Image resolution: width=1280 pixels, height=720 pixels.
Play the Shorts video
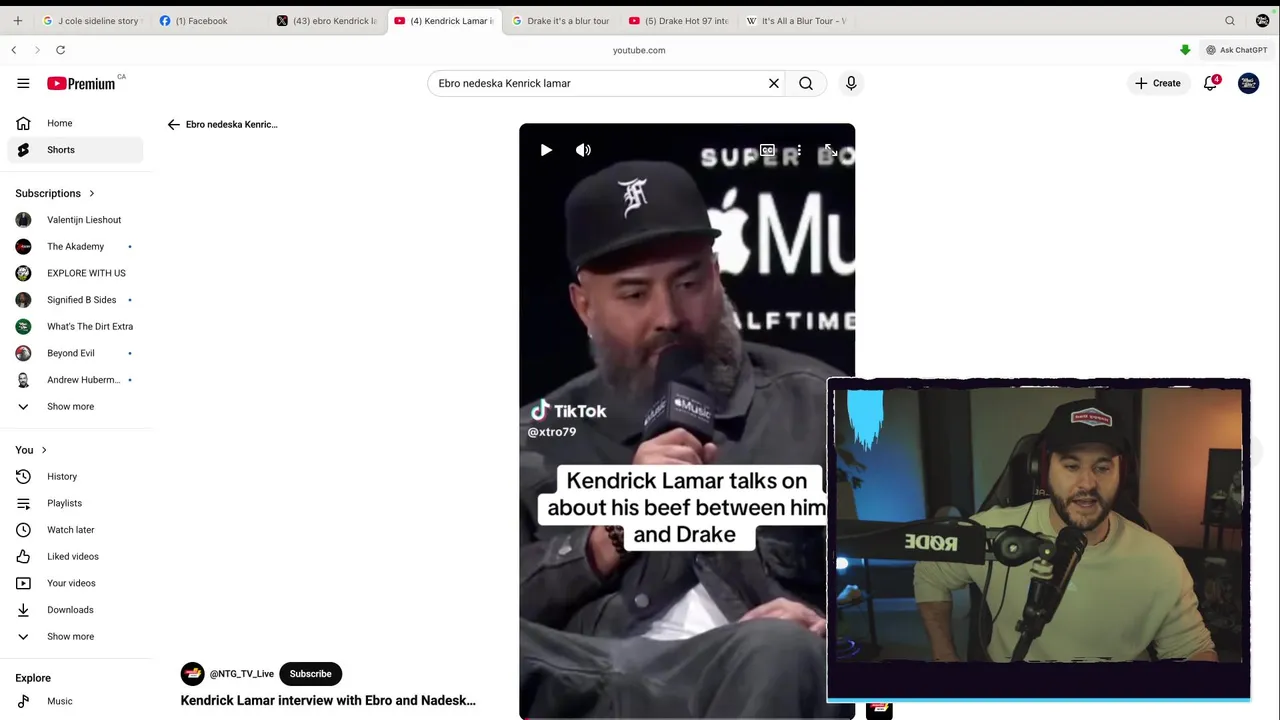pyautogui.click(x=546, y=150)
